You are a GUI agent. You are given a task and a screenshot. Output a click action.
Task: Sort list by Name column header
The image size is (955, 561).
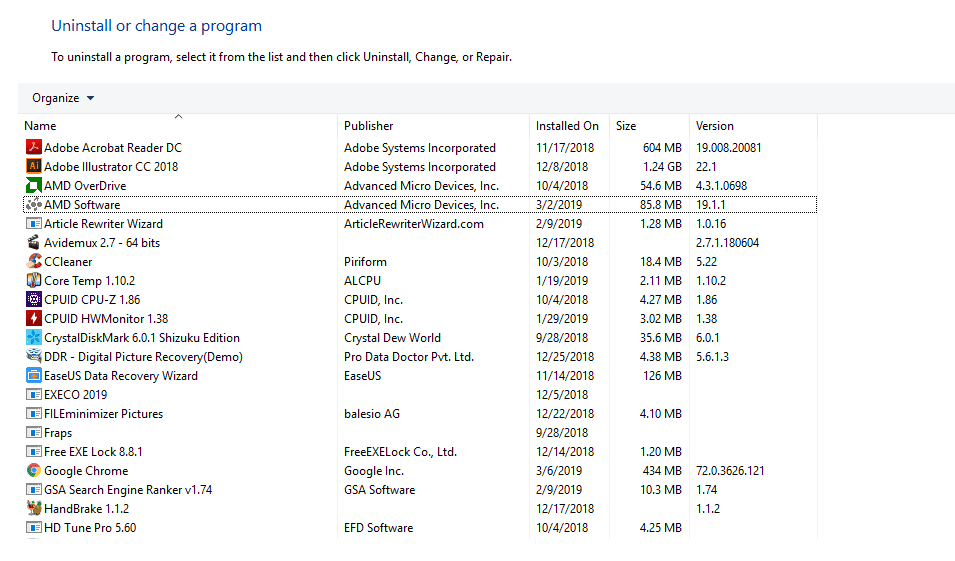40,126
